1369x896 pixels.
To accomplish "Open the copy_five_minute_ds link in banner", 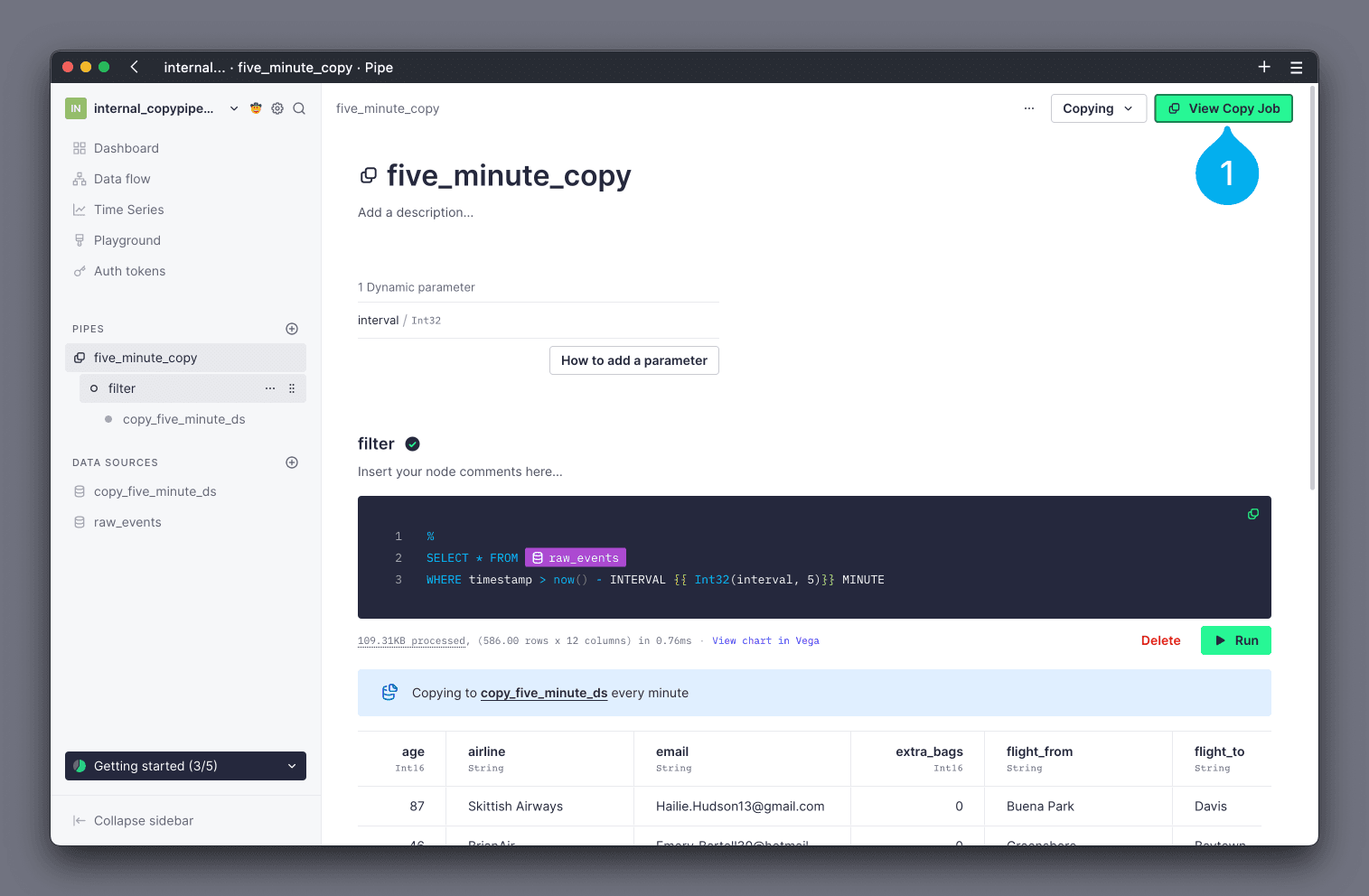I will coord(543,693).
